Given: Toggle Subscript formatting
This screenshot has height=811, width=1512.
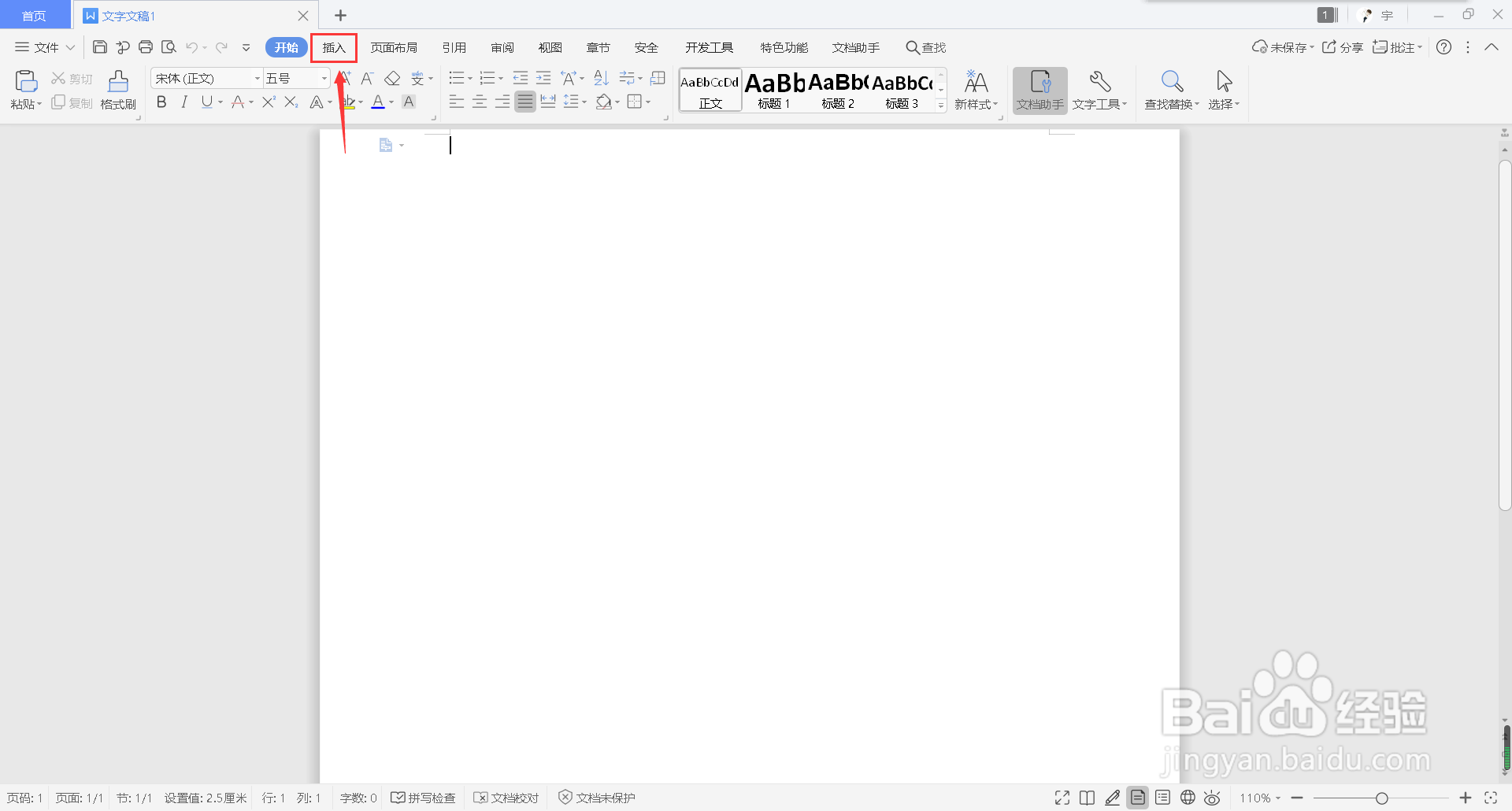Looking at the screenshot, I should point(291,102).
